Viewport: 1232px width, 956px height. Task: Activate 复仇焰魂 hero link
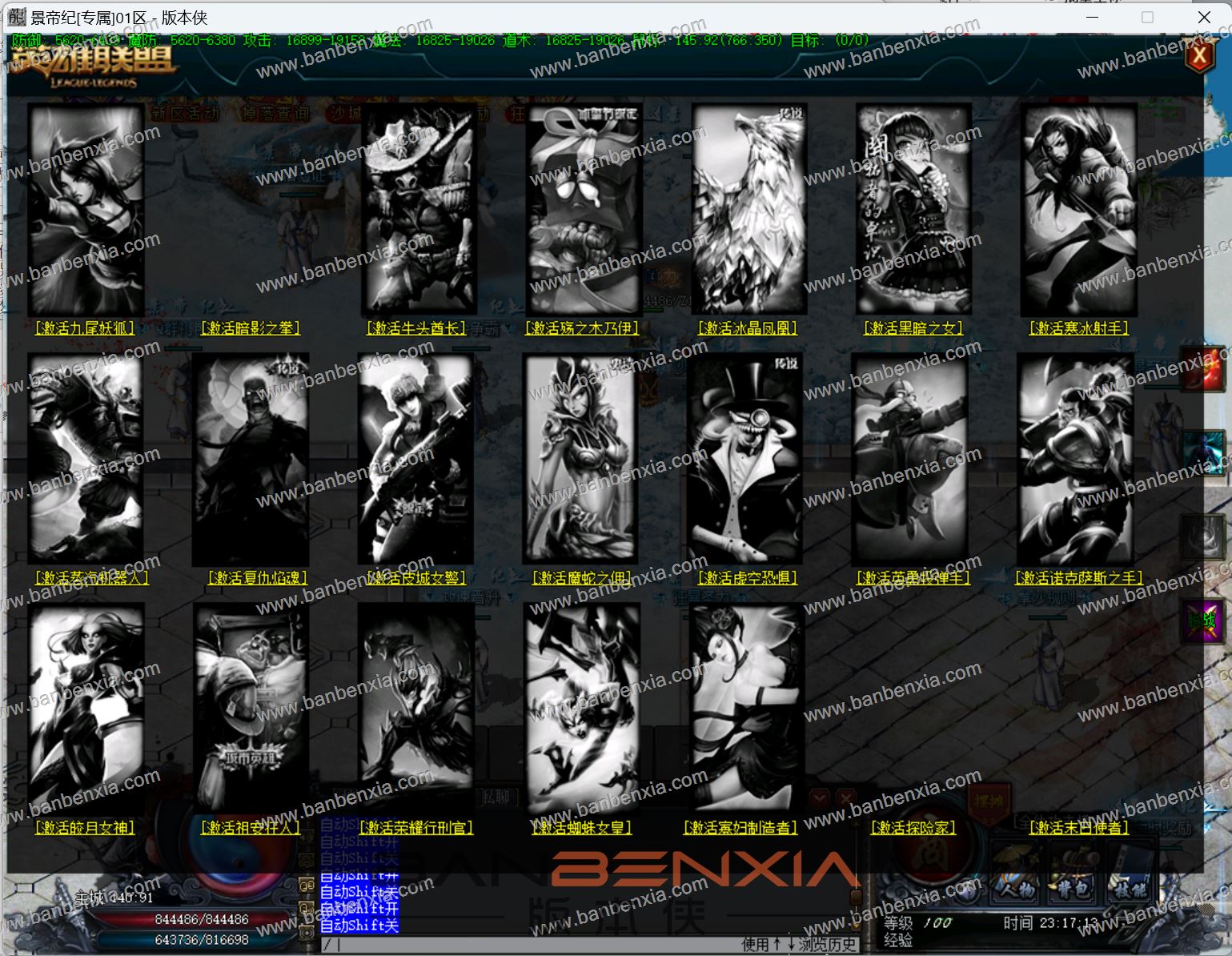pos(258,578)
